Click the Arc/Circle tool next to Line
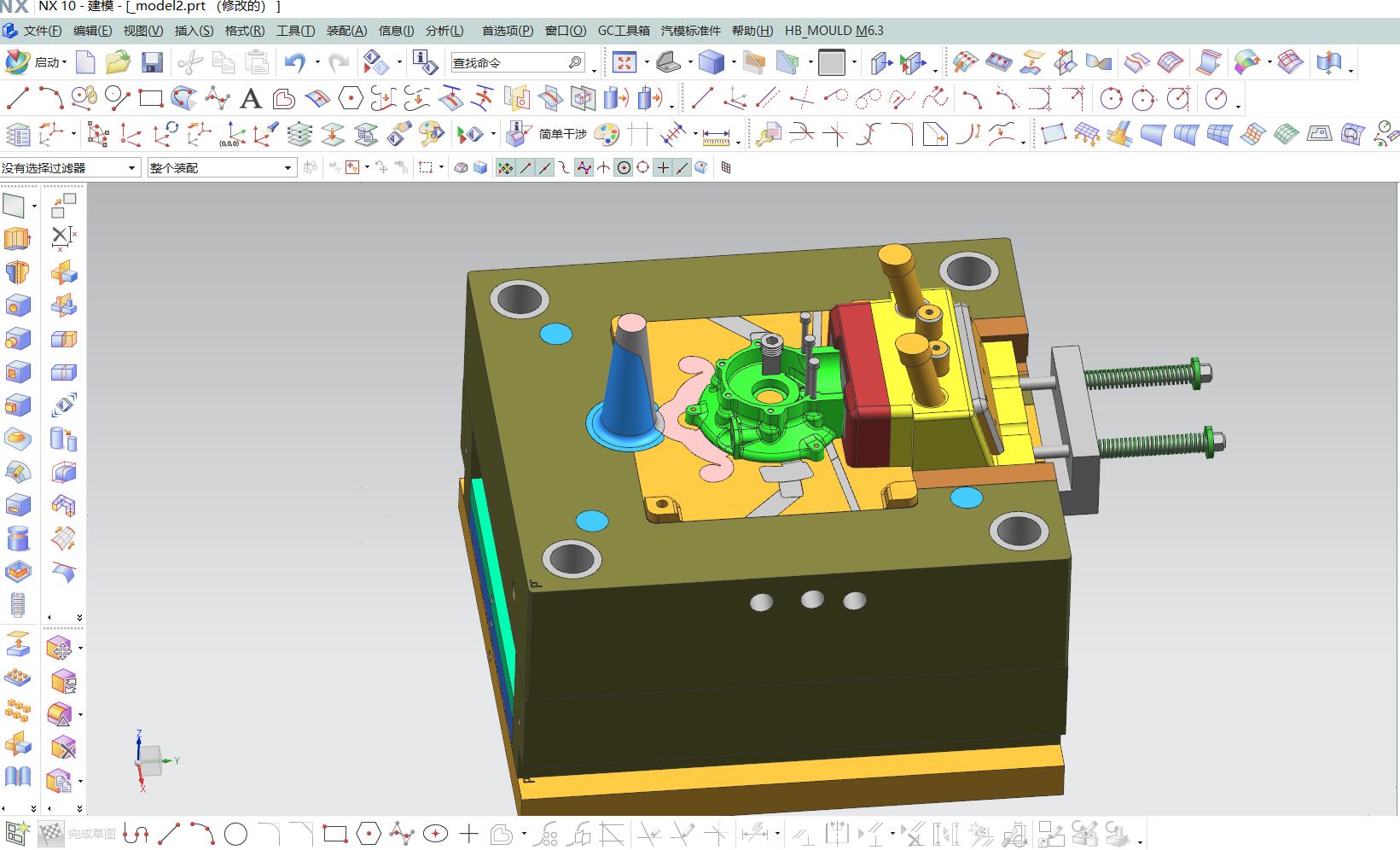 (50, 99)
